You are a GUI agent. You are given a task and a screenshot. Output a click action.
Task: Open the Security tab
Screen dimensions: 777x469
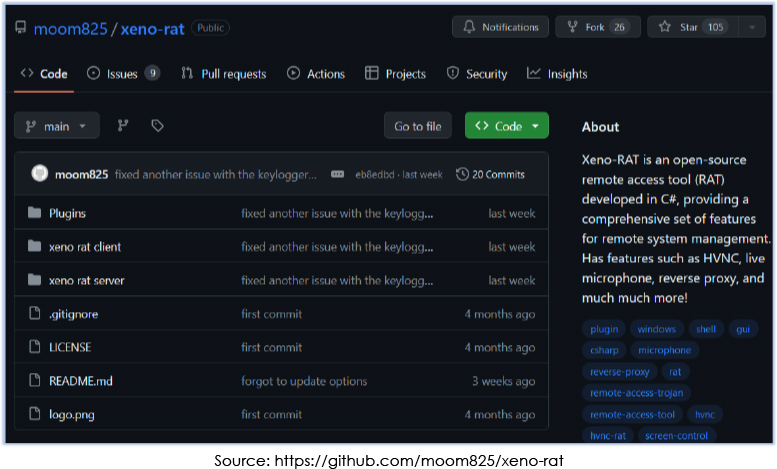point(477,74)
